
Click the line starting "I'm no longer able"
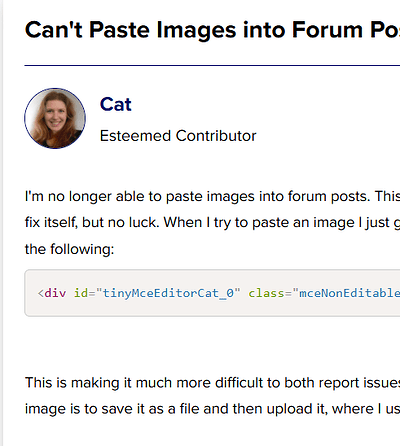(x=212, y=196)
